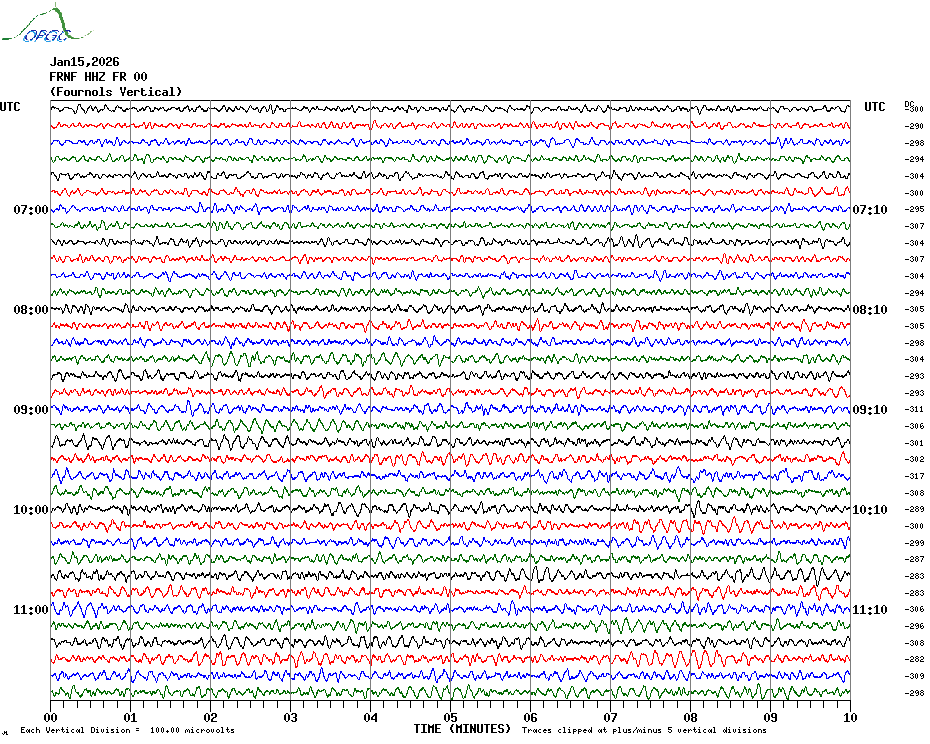Viewport: 930px width, 744px height.
Task: Click minute tick label '03' on x-axis
Action: tap(290, 718)
